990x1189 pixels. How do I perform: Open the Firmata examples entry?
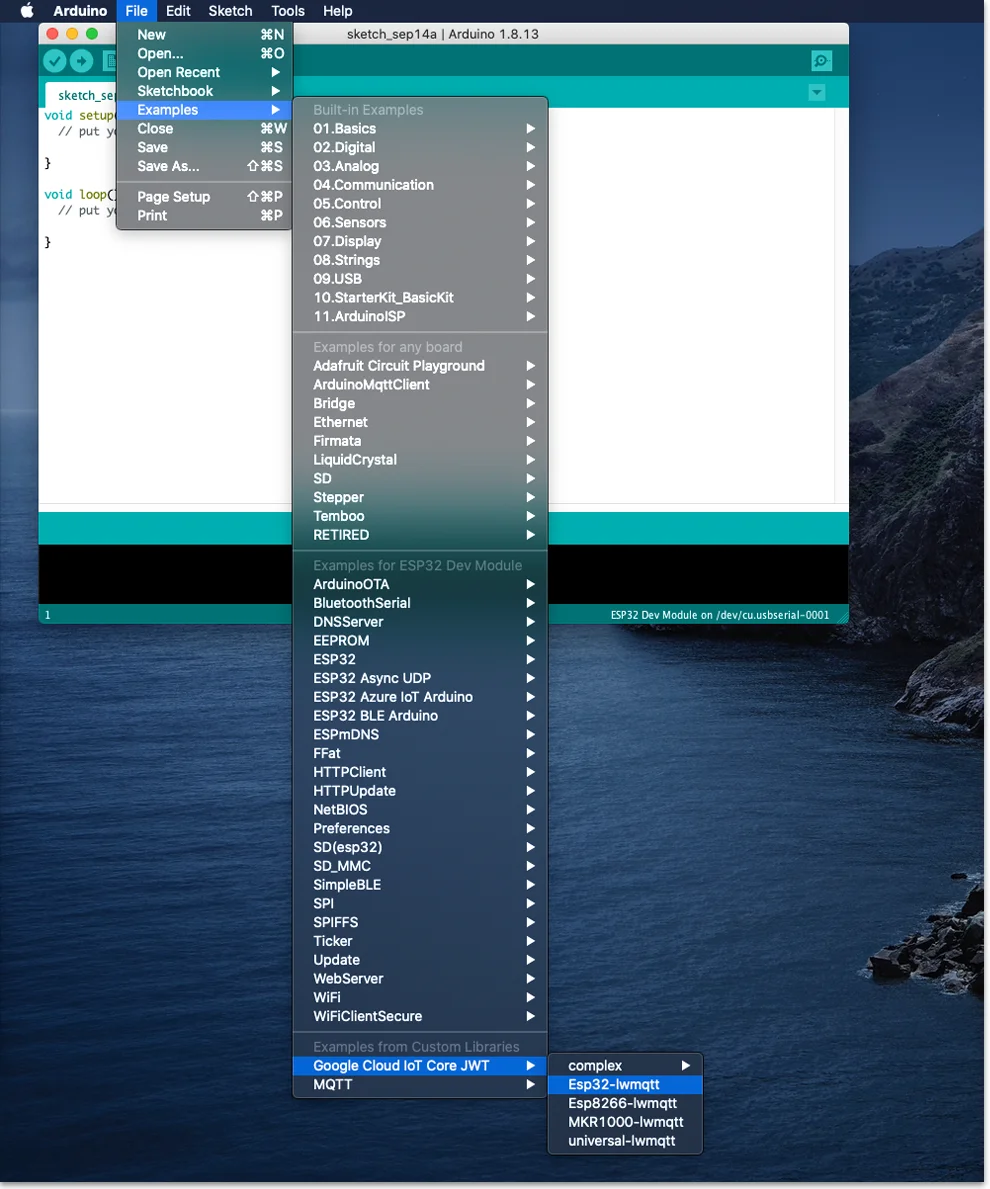pos(420,441)
